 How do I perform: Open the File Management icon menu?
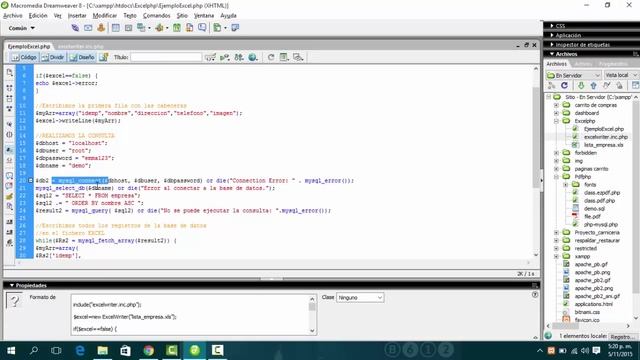coord(239,58)
